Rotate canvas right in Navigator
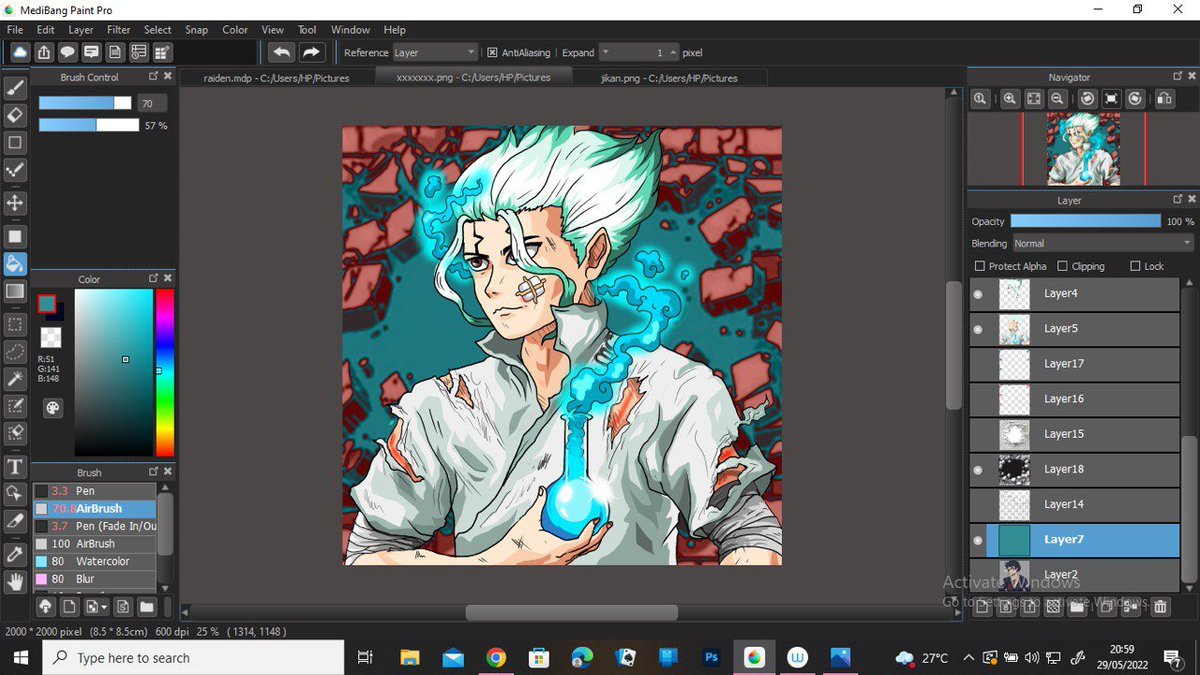 [1136, 98]
